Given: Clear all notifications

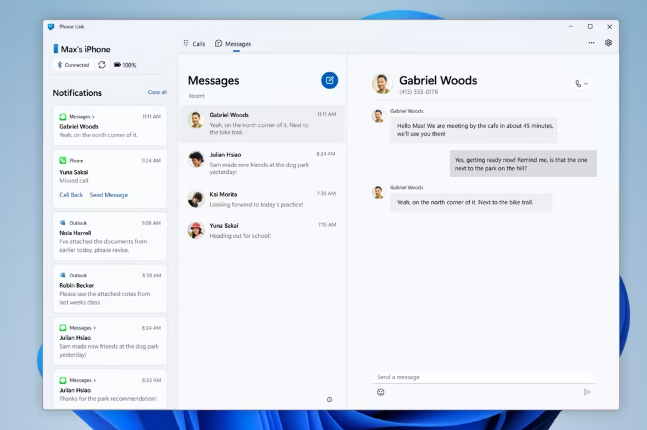Looking at the screenshot, I should [x=157, y=92].
